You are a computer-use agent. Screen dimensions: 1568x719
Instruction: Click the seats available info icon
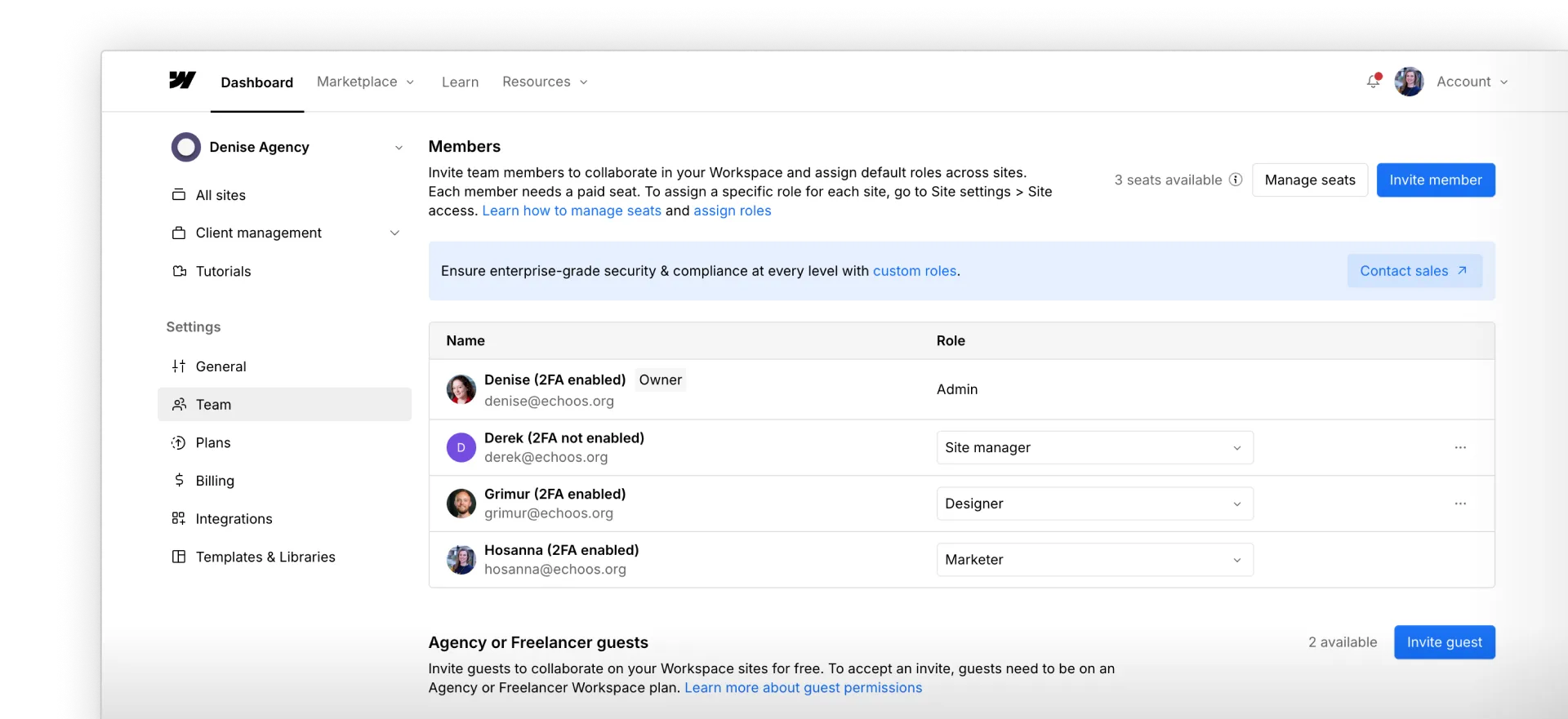point(1236,180)
